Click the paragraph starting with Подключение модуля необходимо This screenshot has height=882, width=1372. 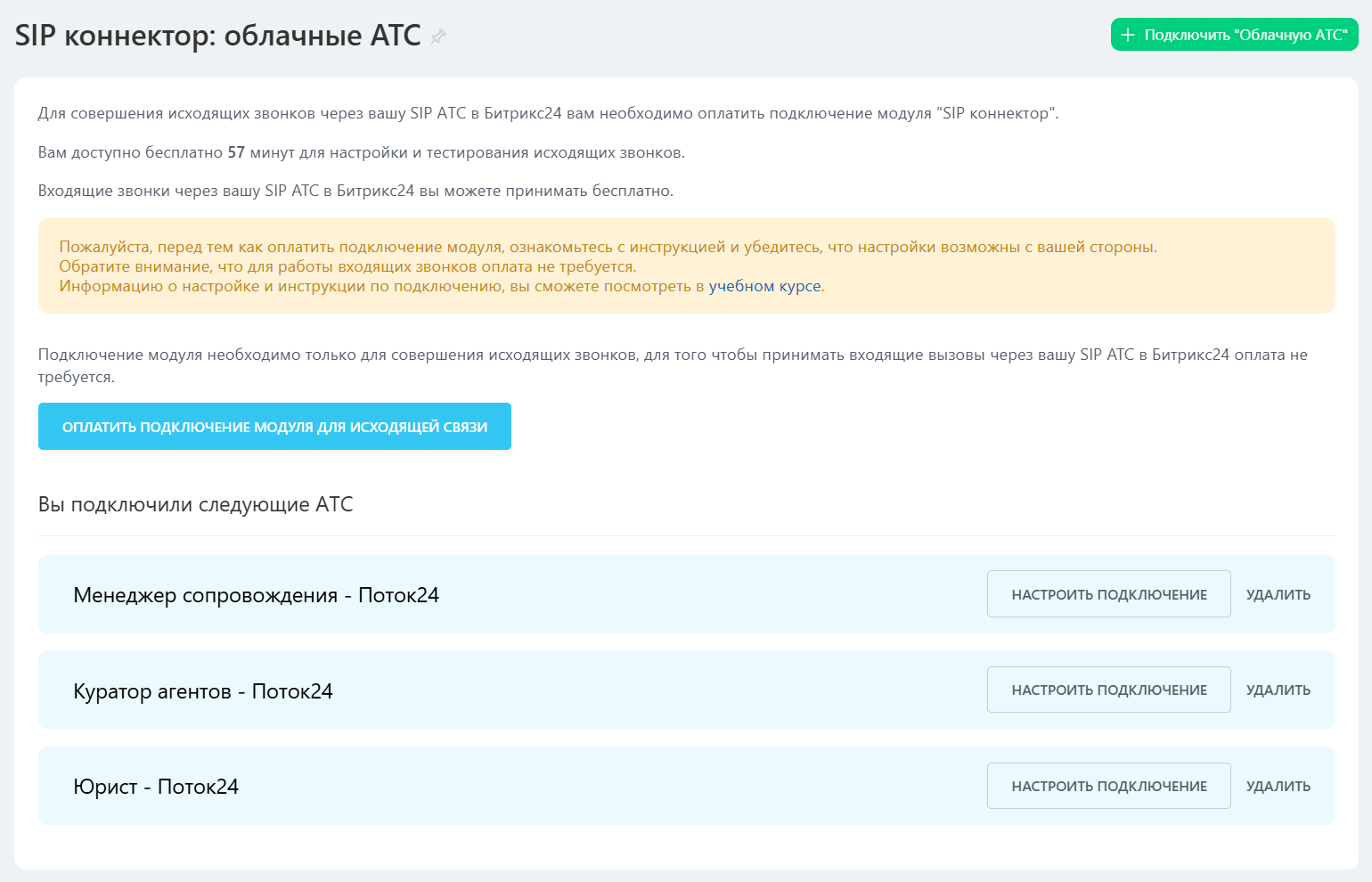[x=673, y=365]
